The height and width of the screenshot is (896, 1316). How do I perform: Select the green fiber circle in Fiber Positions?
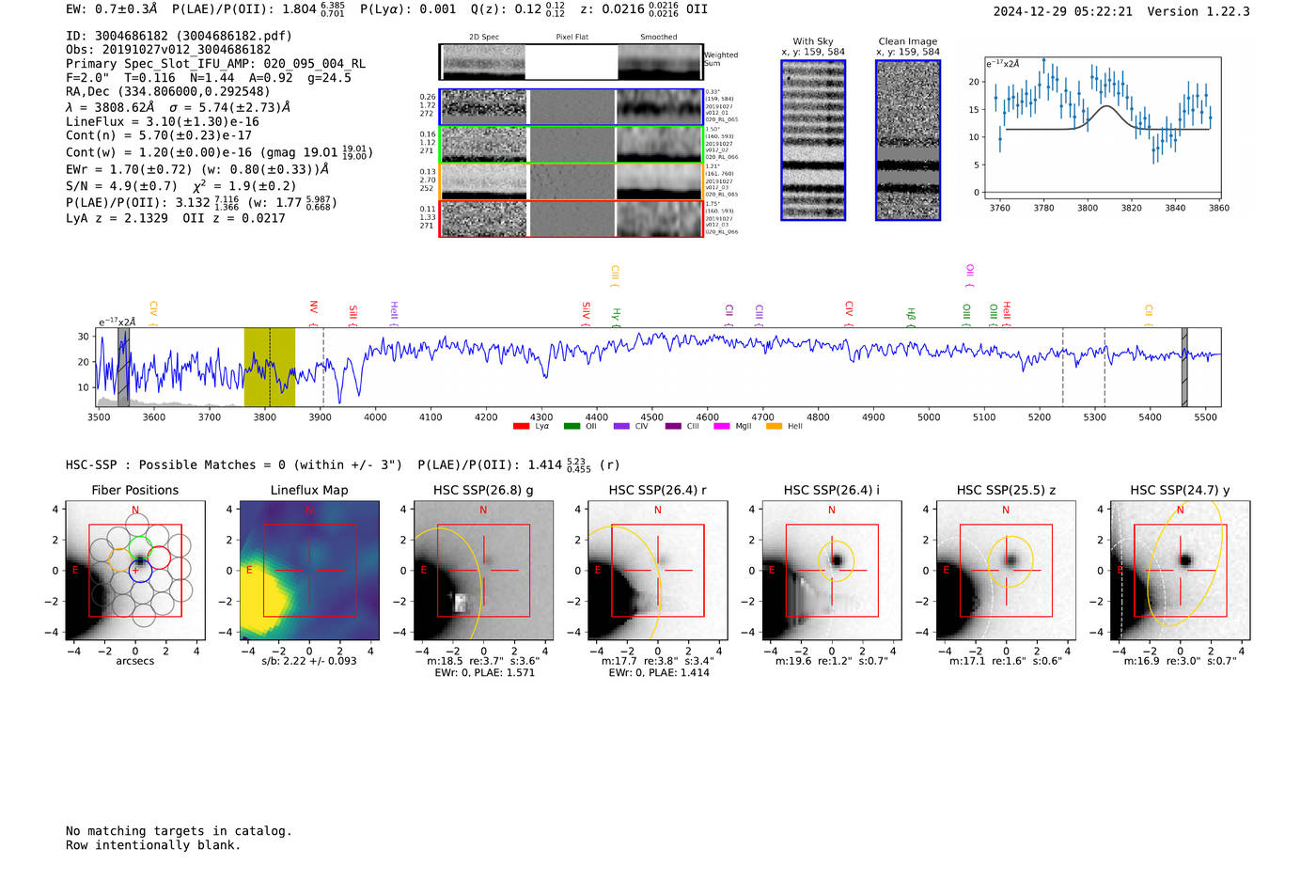point(139,546)
